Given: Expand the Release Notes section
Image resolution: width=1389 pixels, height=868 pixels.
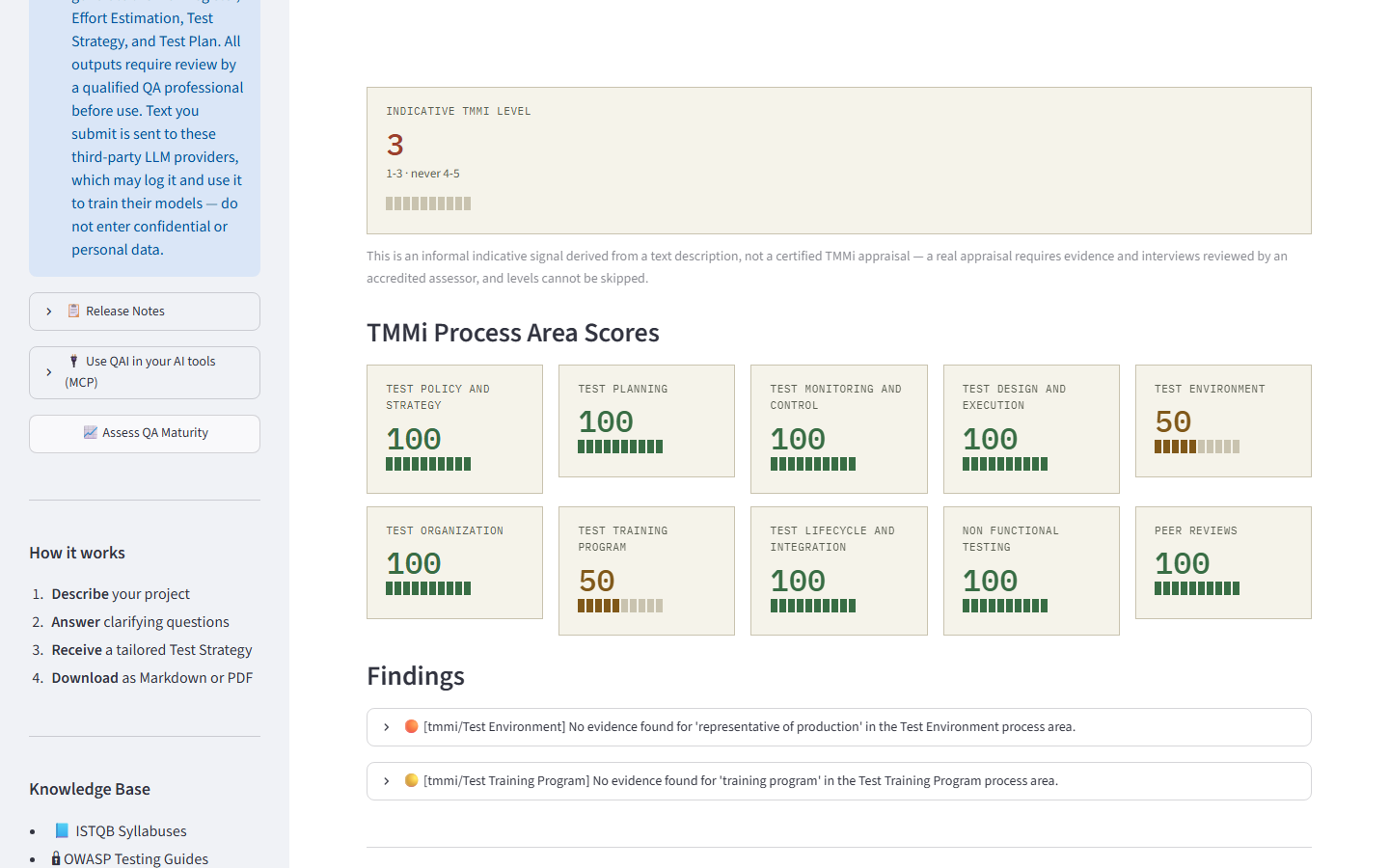Looking at the screenshot, I should click(145, 312).
